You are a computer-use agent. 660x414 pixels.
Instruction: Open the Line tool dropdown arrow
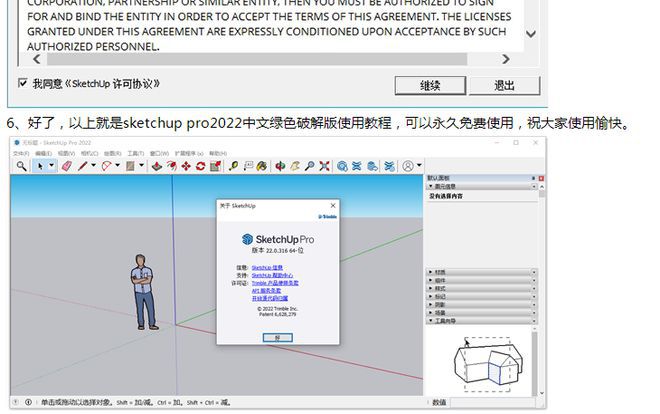(x=93, y=166)
